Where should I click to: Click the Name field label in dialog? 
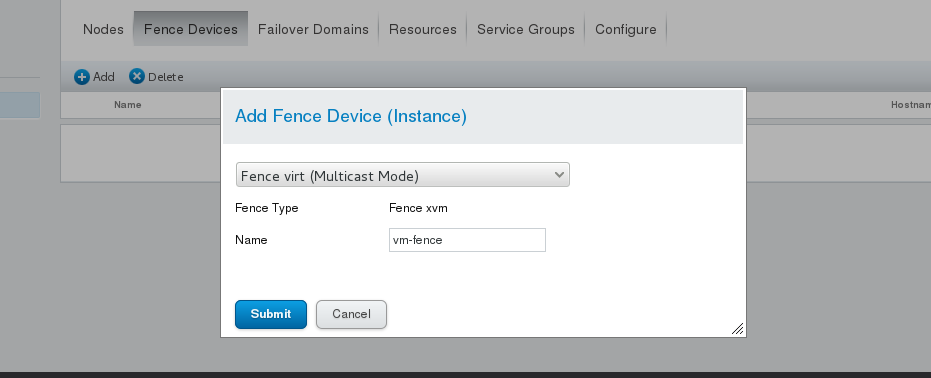(x=251, y=240)
